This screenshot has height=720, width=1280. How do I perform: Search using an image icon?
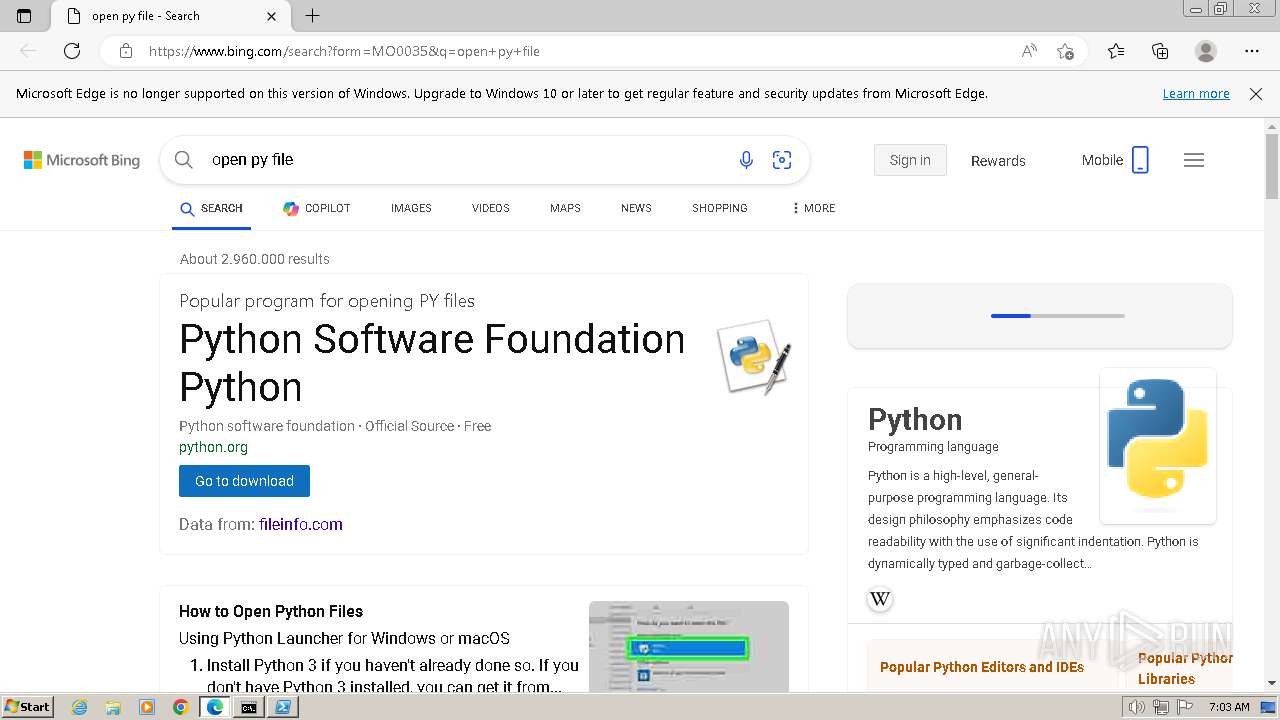coord(782,160)
